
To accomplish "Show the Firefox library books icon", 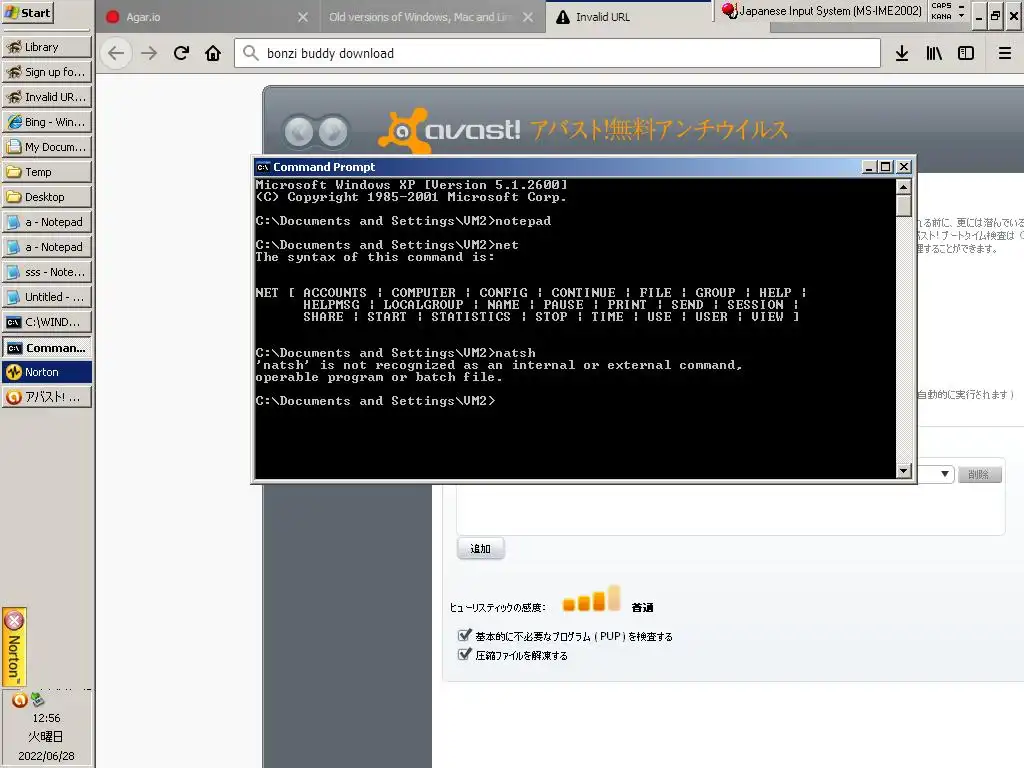I will tap(934, 54).
